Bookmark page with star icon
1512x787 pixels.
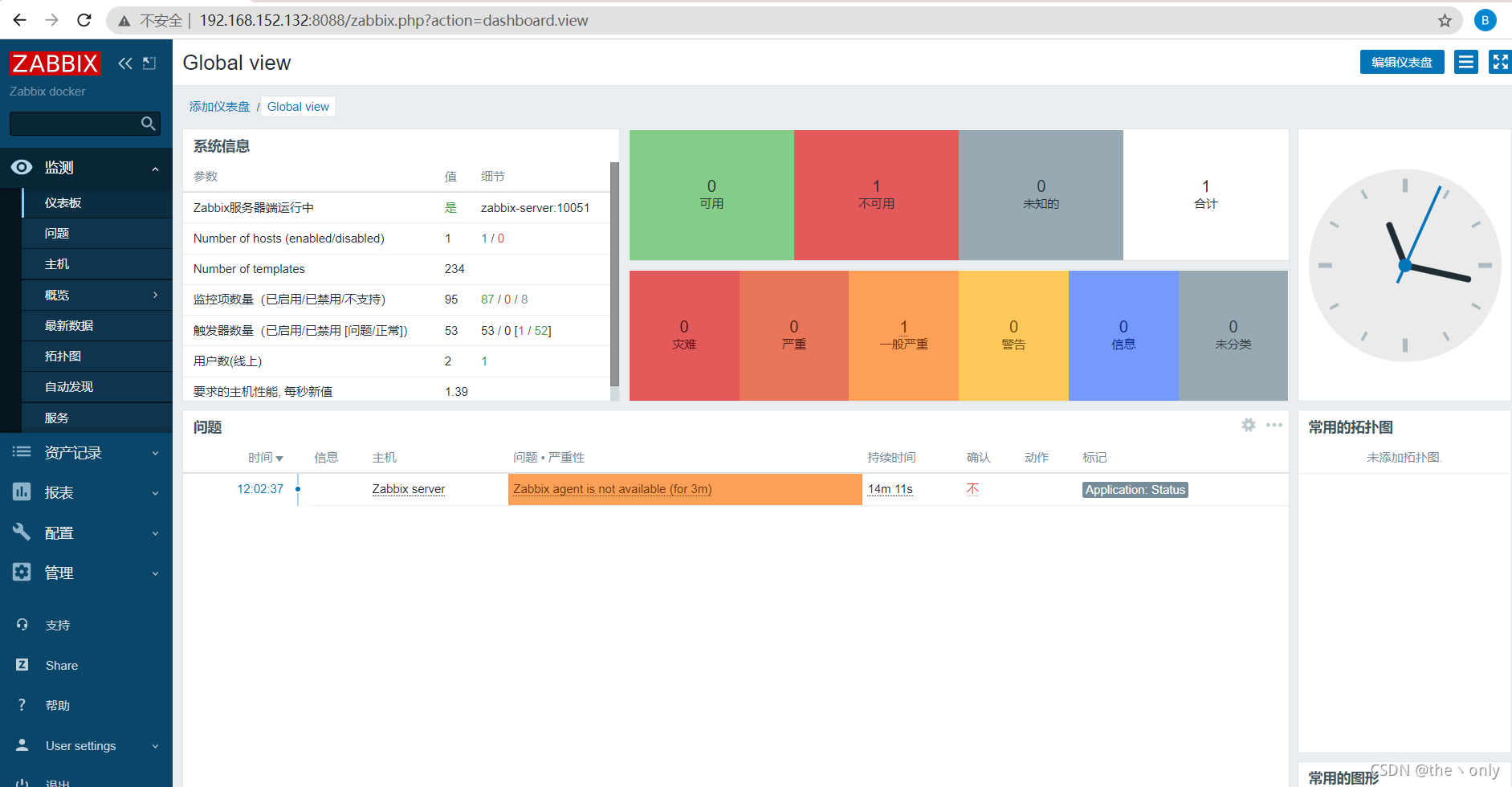(x=1445, y=21)
